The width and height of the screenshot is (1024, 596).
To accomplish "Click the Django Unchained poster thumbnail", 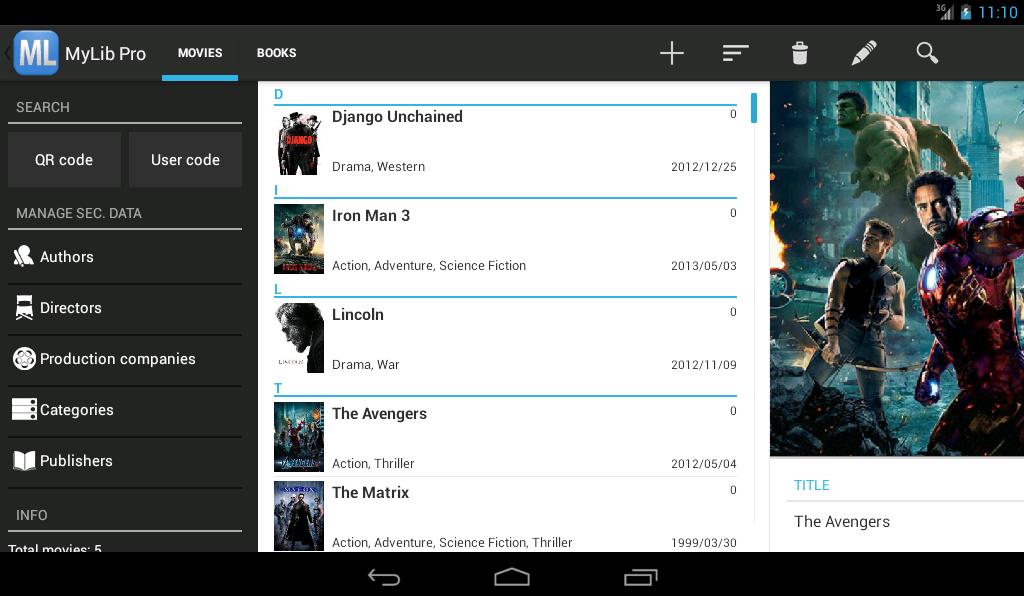I will pyautogui.click(x=299, y=141).
